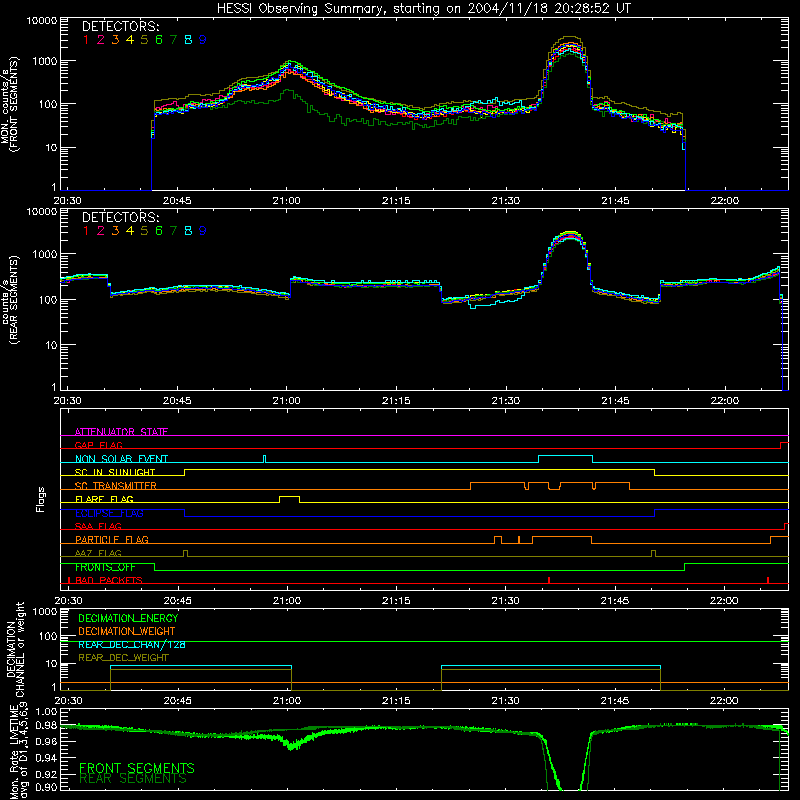
Task: Select the FRONTS_OFF flag label
Action: [105, 567]
